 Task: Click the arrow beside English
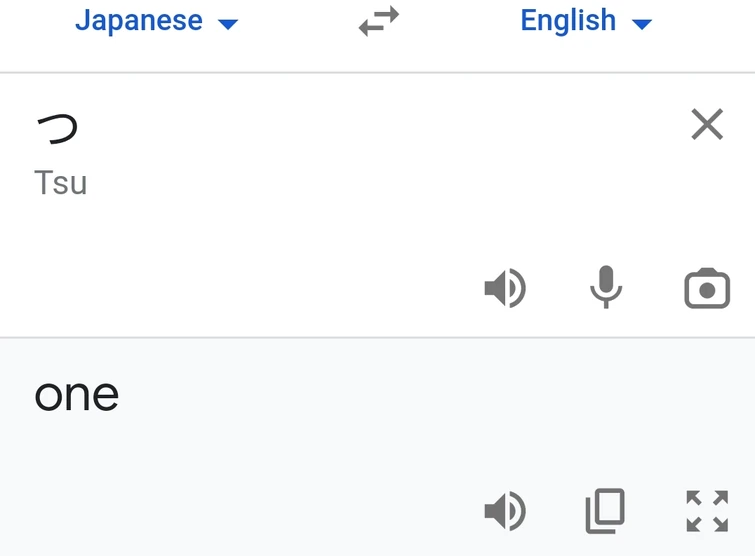point(642,23)
